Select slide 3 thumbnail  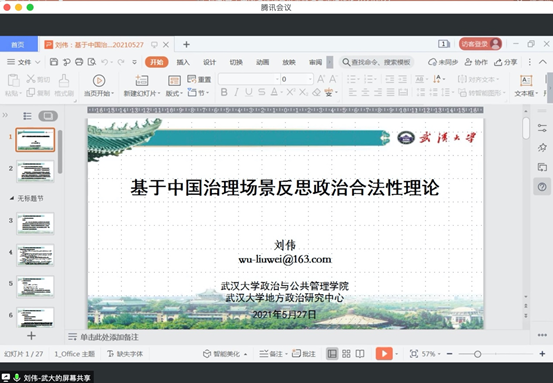tap(35, 223)
